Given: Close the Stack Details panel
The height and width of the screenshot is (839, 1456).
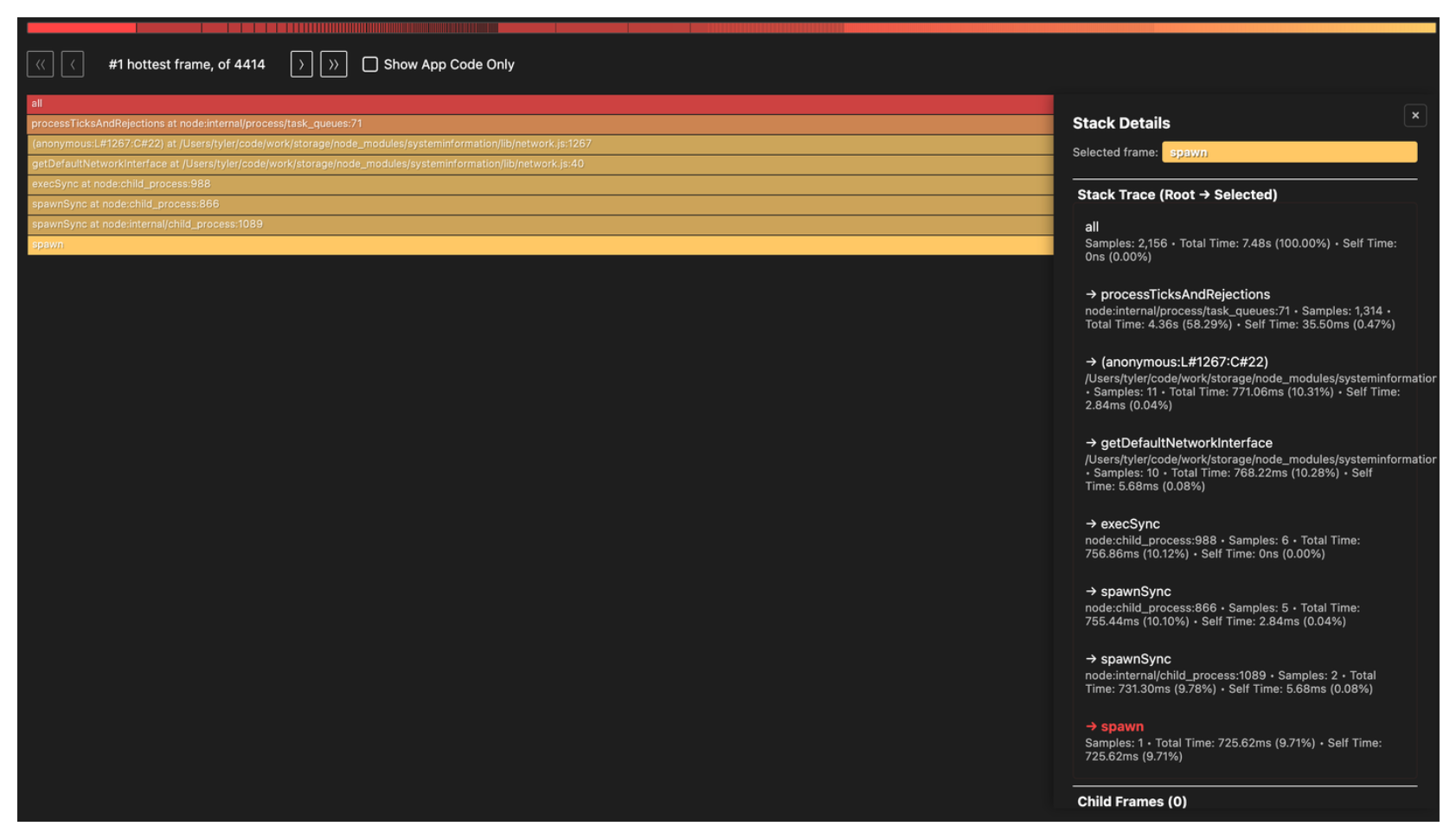Looking at the screenshot, I should [x=1414, y=115].
